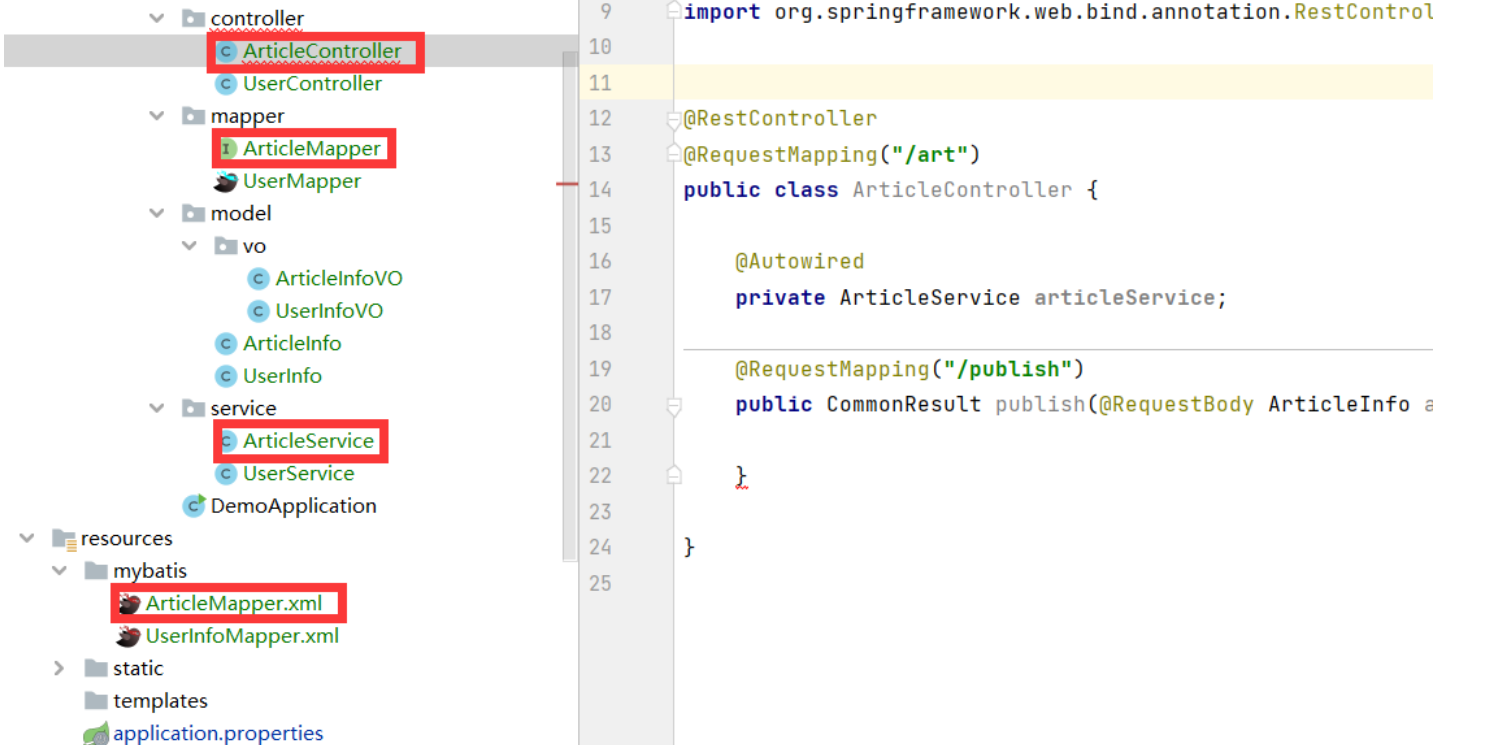Select the ArticleMapper interface file

pyautogui.click(x=312, y=149)
